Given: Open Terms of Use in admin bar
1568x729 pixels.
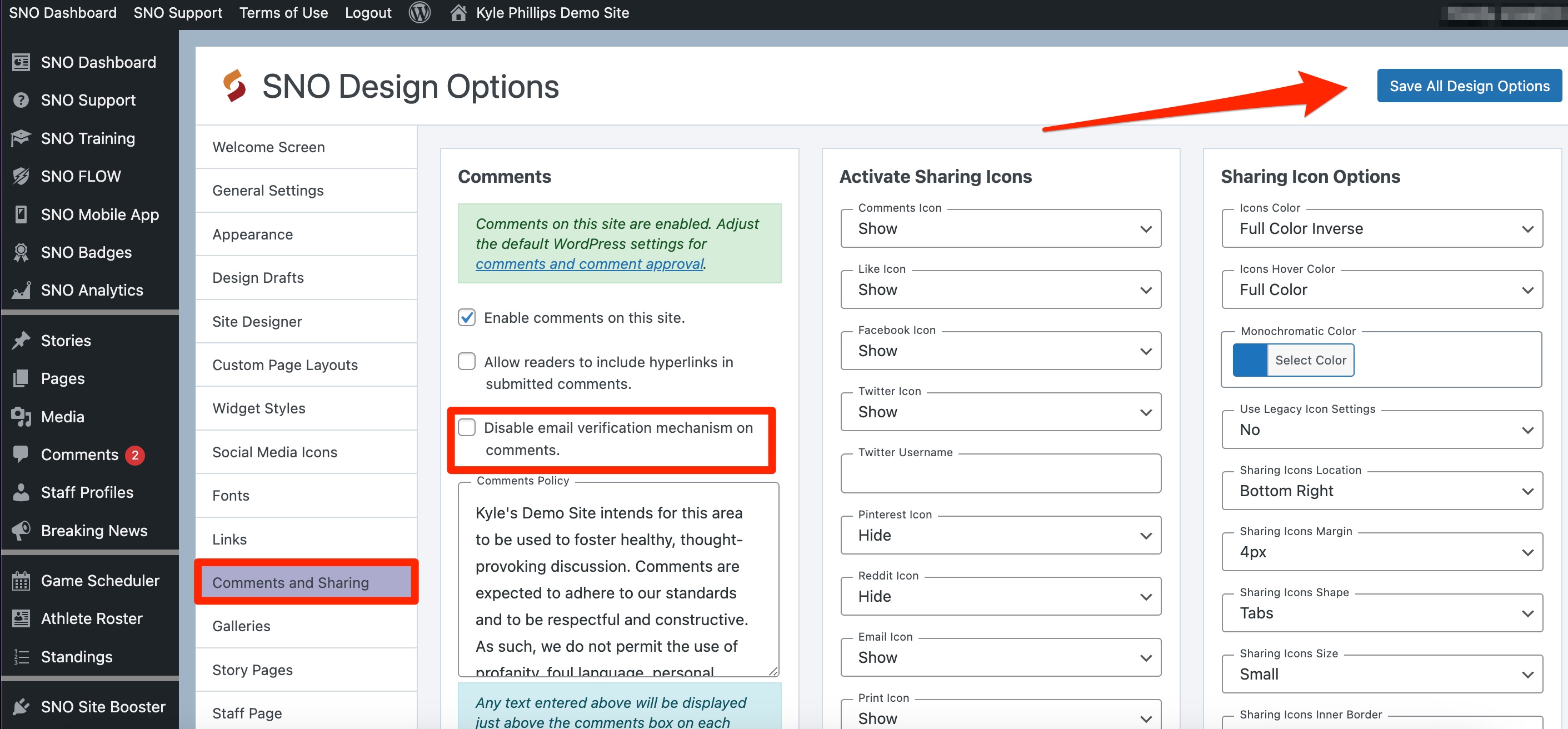Looking at the screenshot, I should pyautogui.click(x=283, y=12).
